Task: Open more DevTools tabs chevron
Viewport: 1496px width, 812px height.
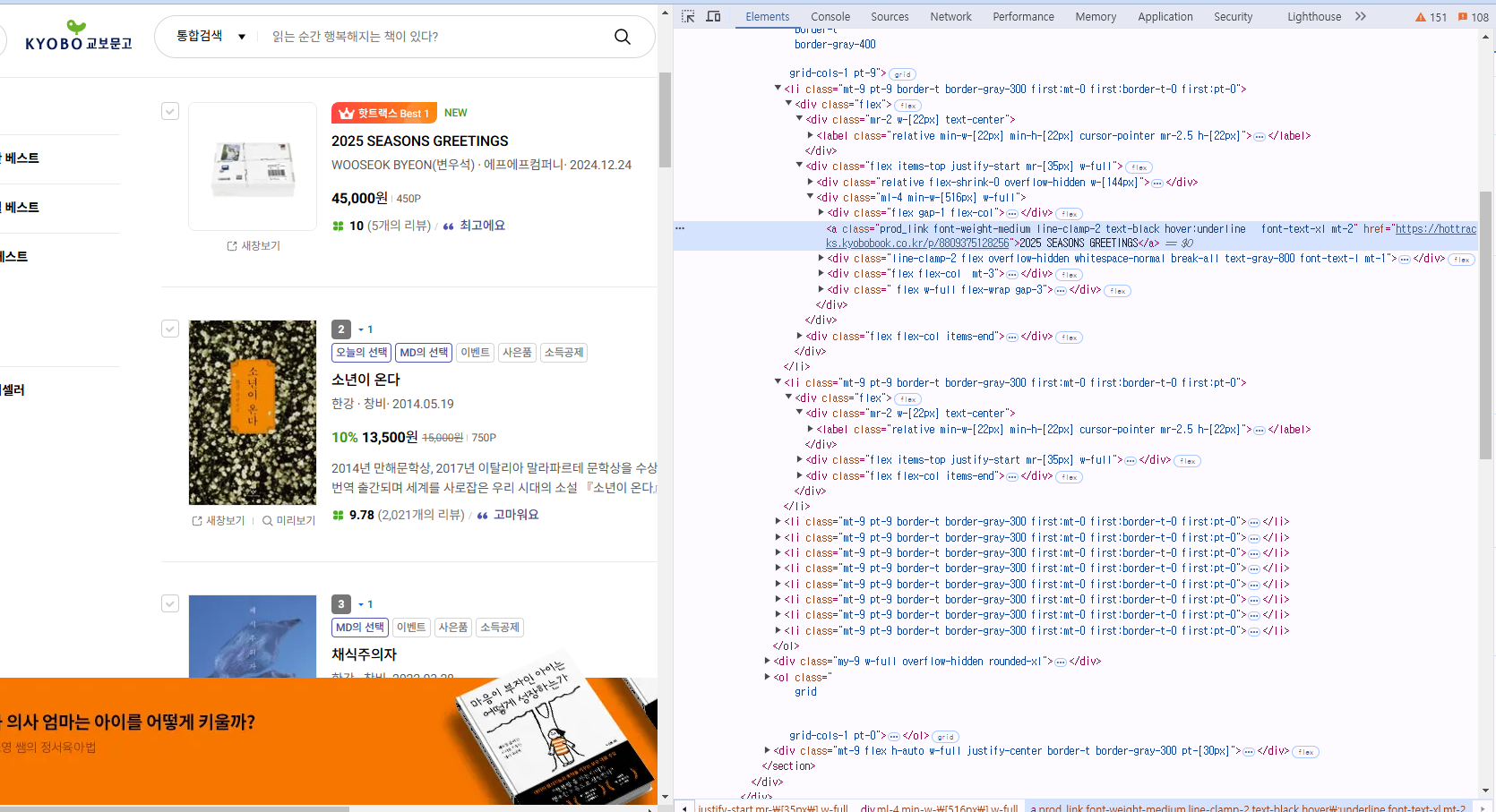Action: [x=1361, y=16]
